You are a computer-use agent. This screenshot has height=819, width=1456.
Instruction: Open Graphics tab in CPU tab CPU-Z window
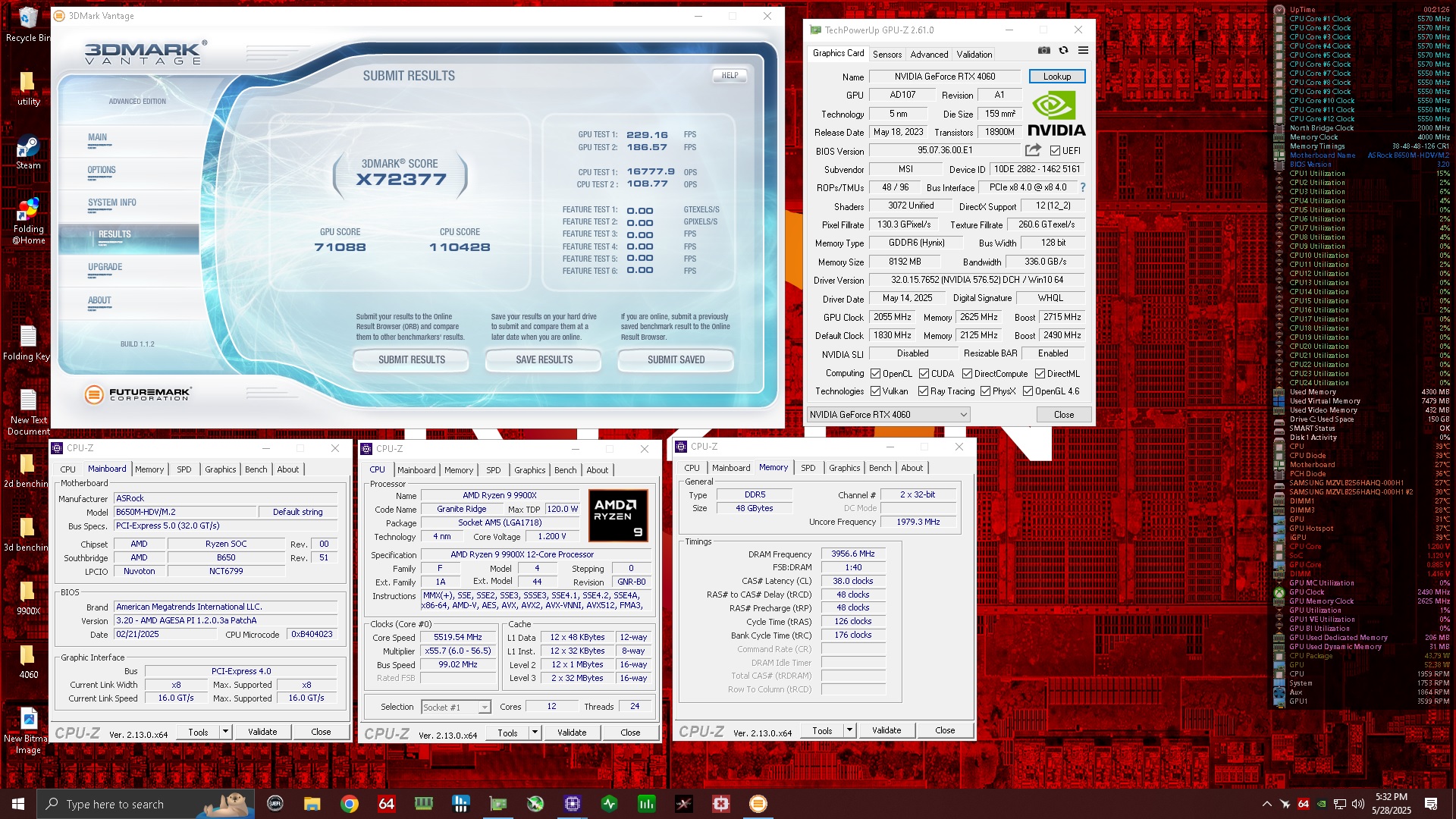530,470
